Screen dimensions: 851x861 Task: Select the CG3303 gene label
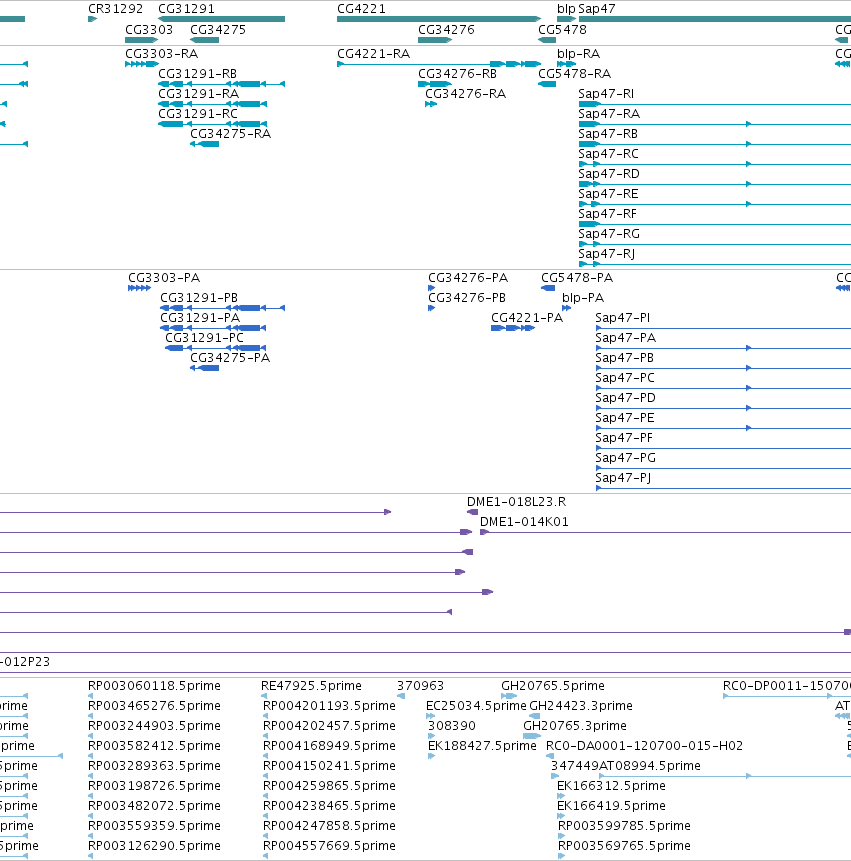(x=149, y=30)
